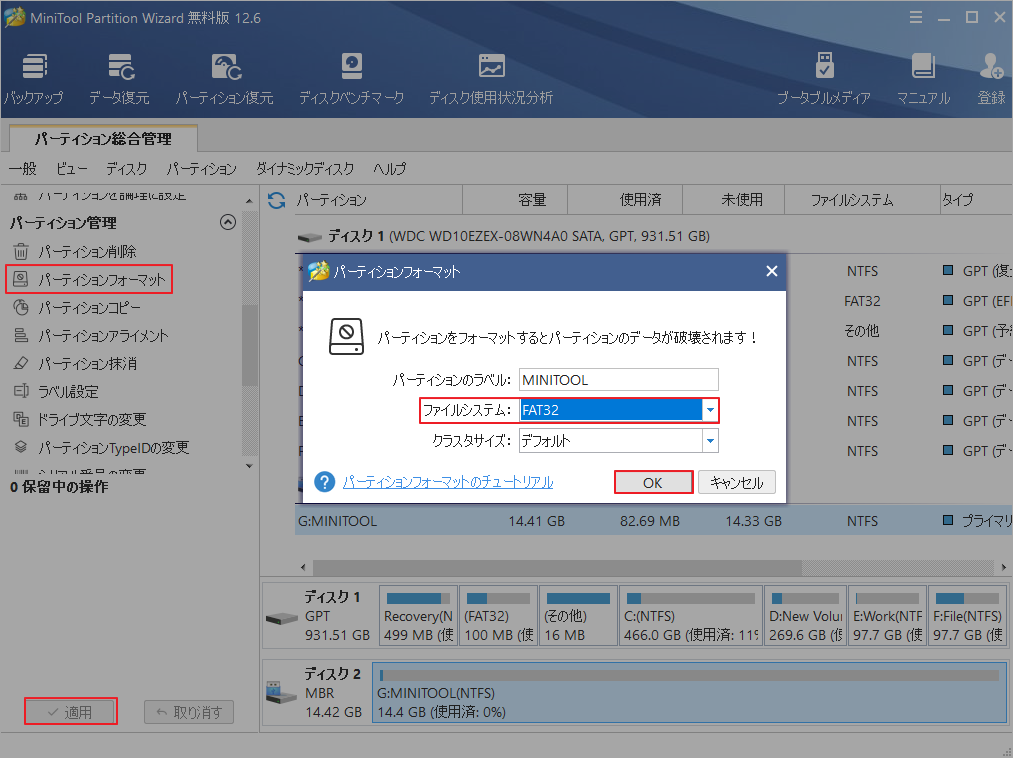
Task: Click the キャンセル button
Action: coord(736,483)
